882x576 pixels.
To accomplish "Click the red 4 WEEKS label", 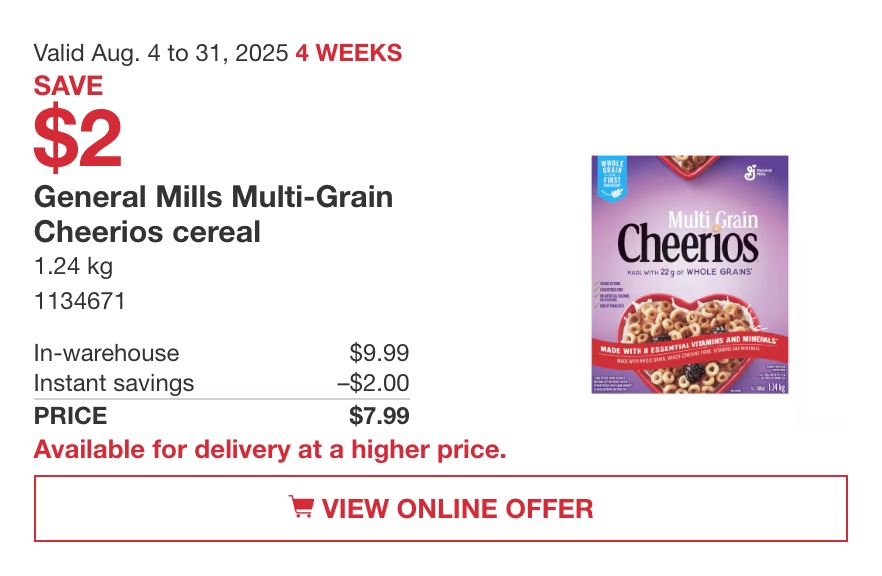I will pyautogui.click(x=349, y=53).
